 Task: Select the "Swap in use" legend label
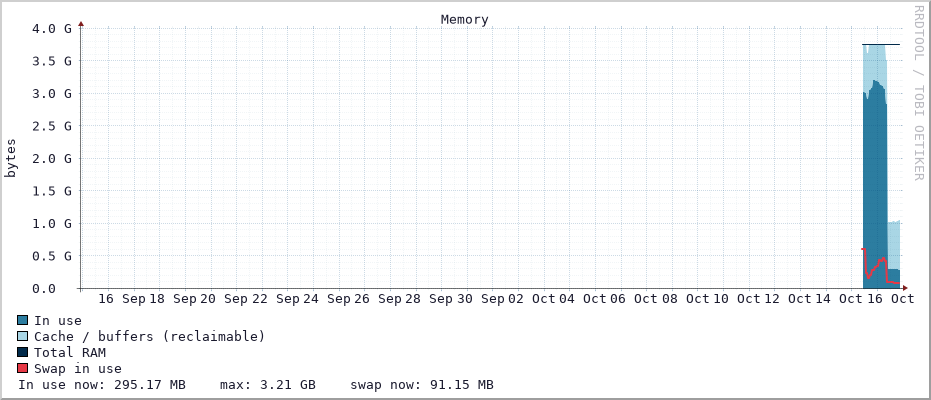click(x=78, y=369)
